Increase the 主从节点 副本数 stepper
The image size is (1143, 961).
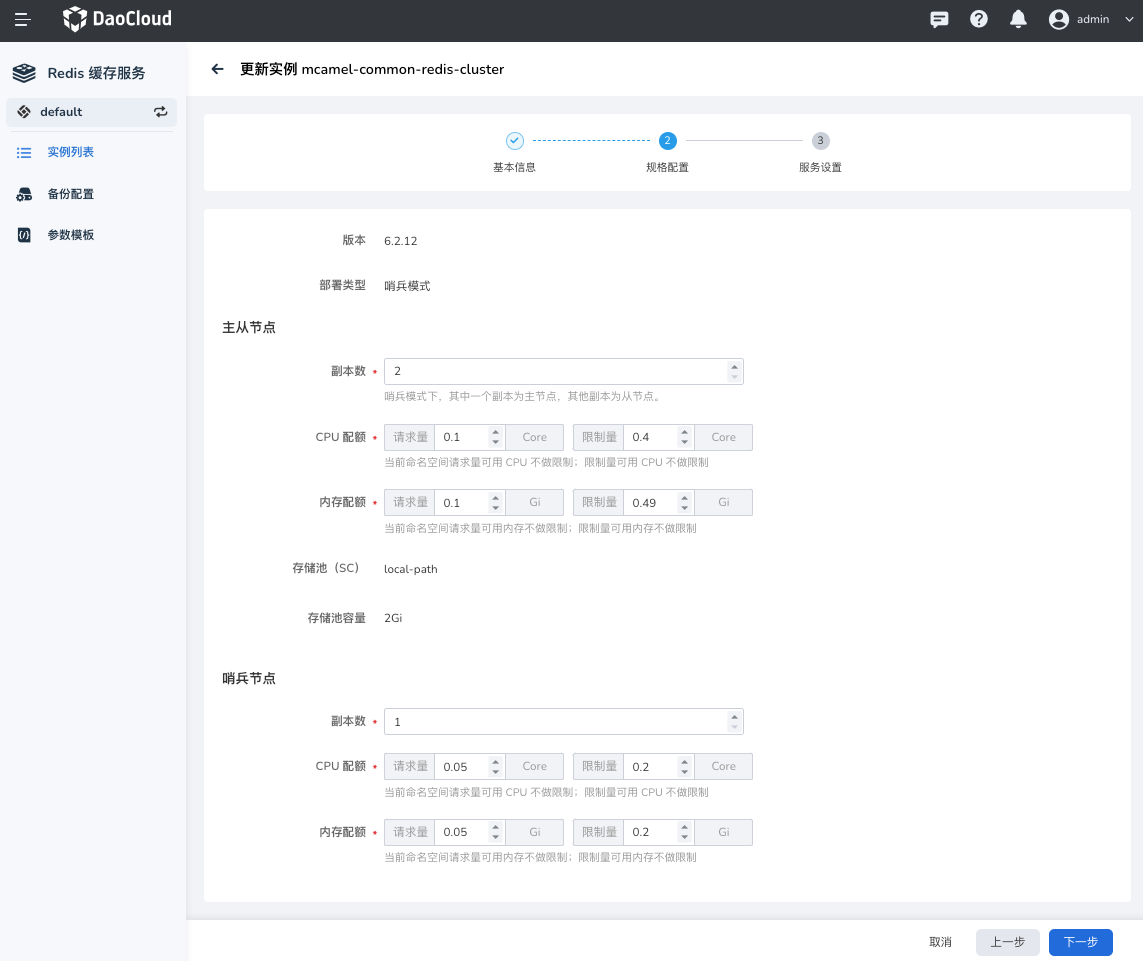[x=735, y=366]
